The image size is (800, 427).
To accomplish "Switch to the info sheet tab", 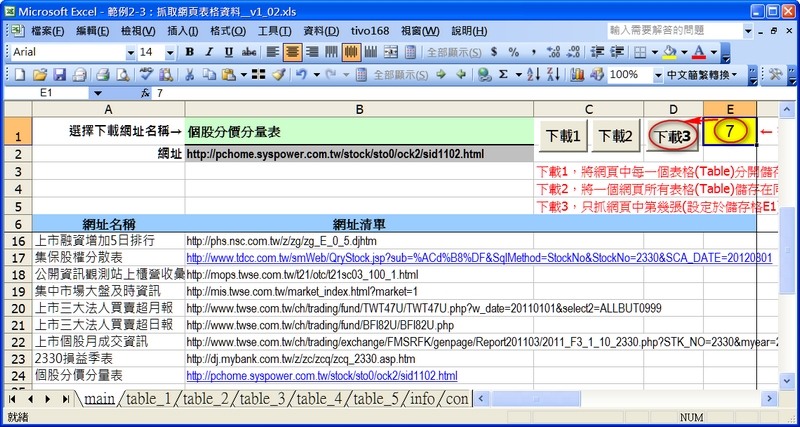I will (422, 399).
